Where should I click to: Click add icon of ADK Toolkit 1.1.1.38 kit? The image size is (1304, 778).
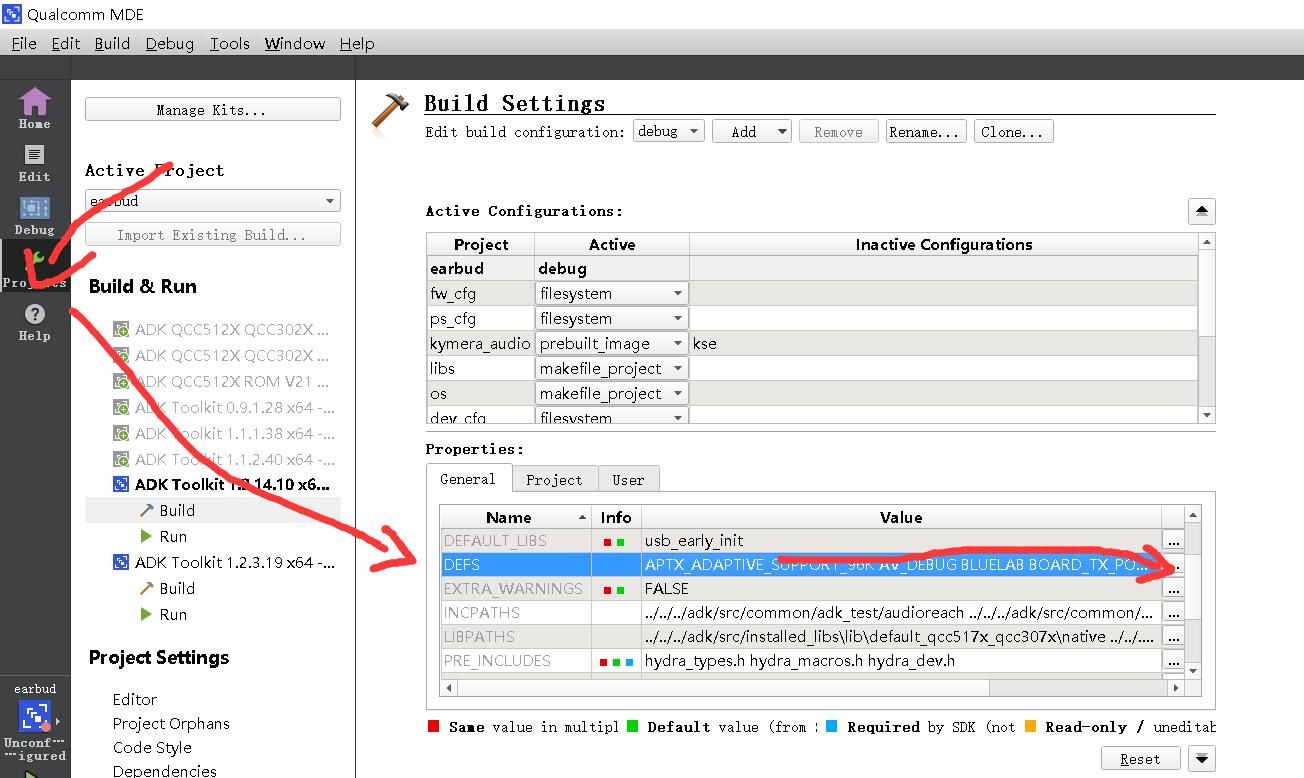point(121,434)
